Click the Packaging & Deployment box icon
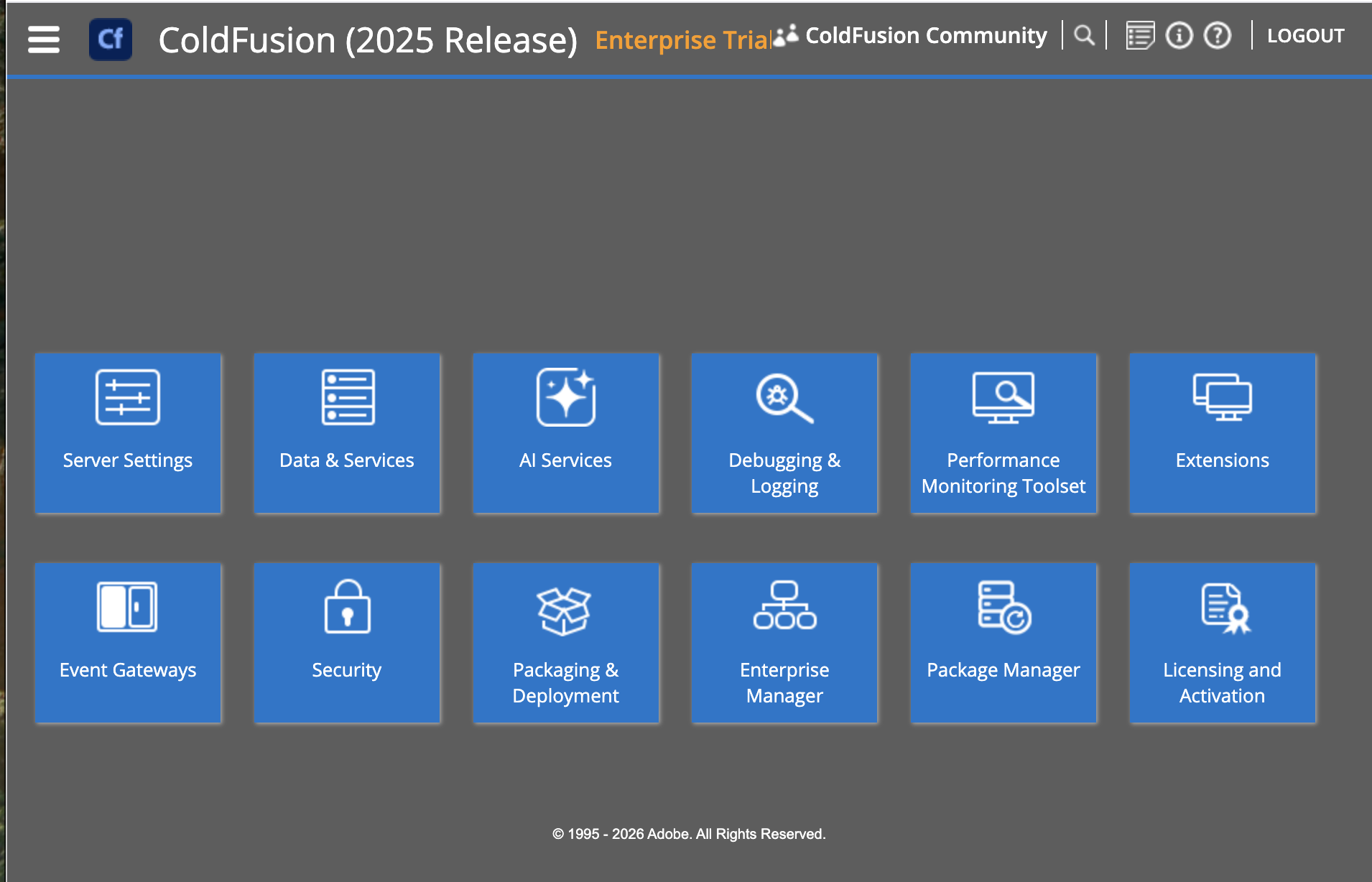This screenshot has width=1372, height=882. 565,611
